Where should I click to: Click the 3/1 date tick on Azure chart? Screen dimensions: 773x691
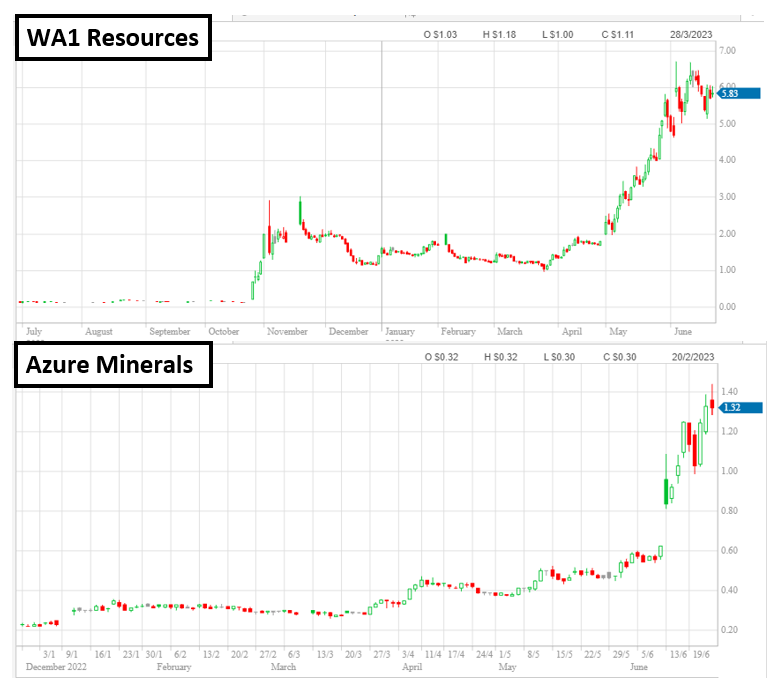[49, 654]
